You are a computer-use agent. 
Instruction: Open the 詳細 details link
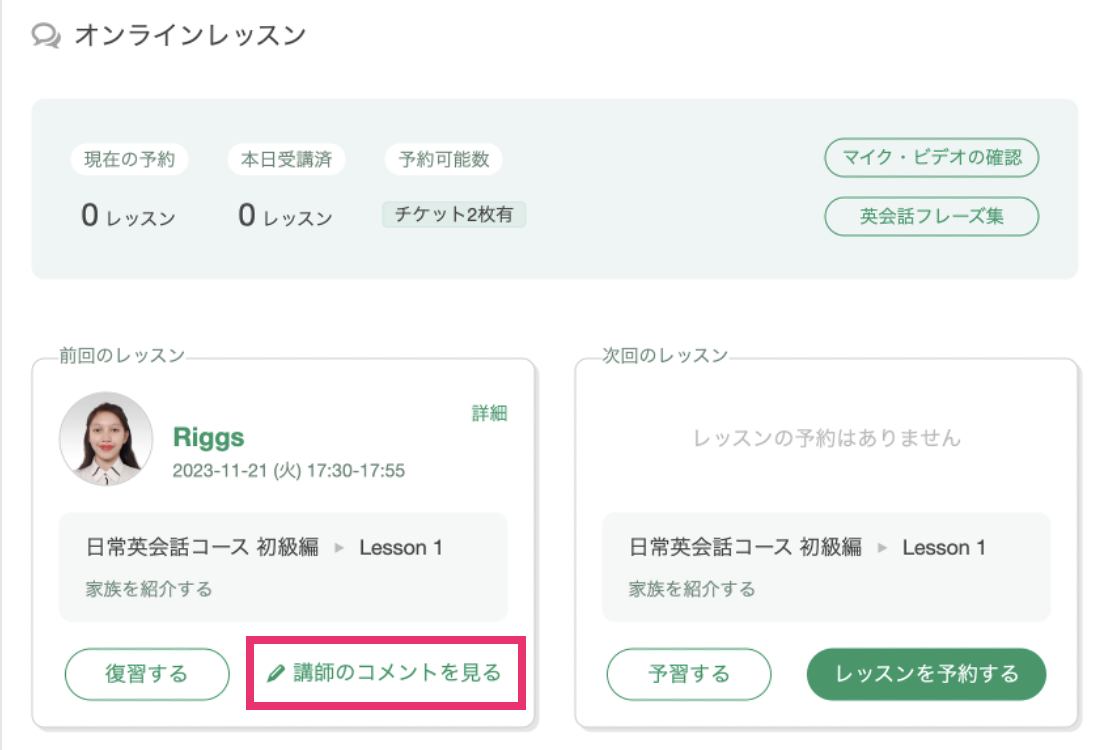(489, 413)
